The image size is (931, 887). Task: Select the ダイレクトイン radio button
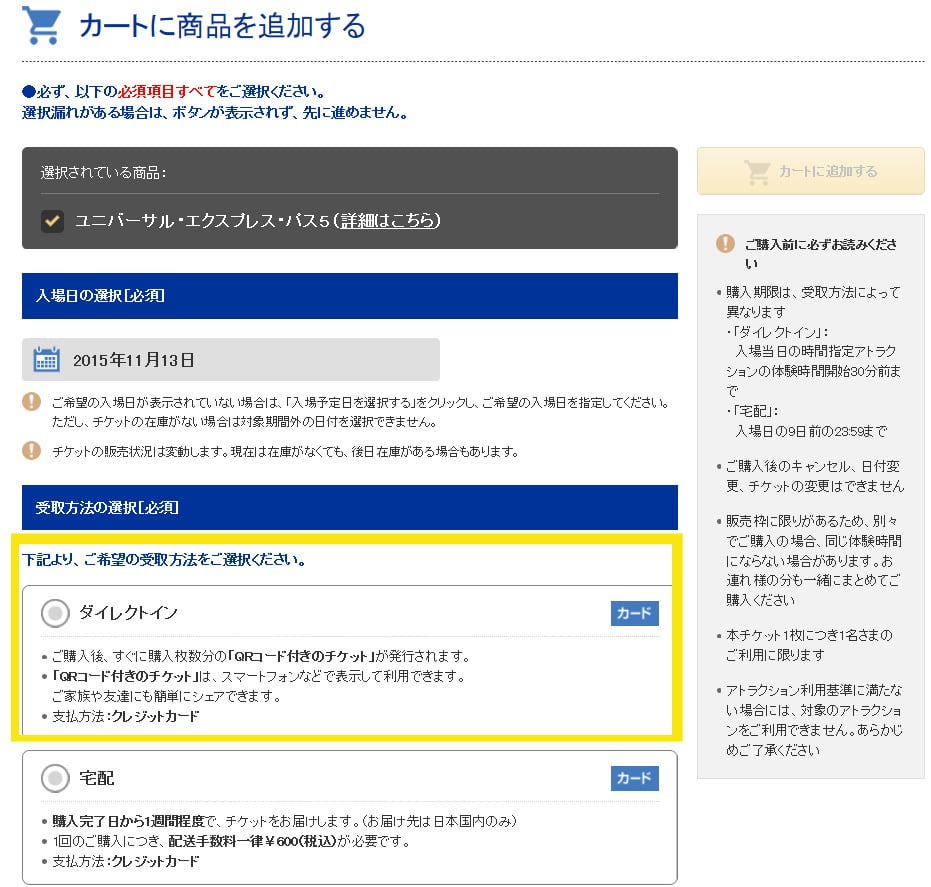pos(55,613)
